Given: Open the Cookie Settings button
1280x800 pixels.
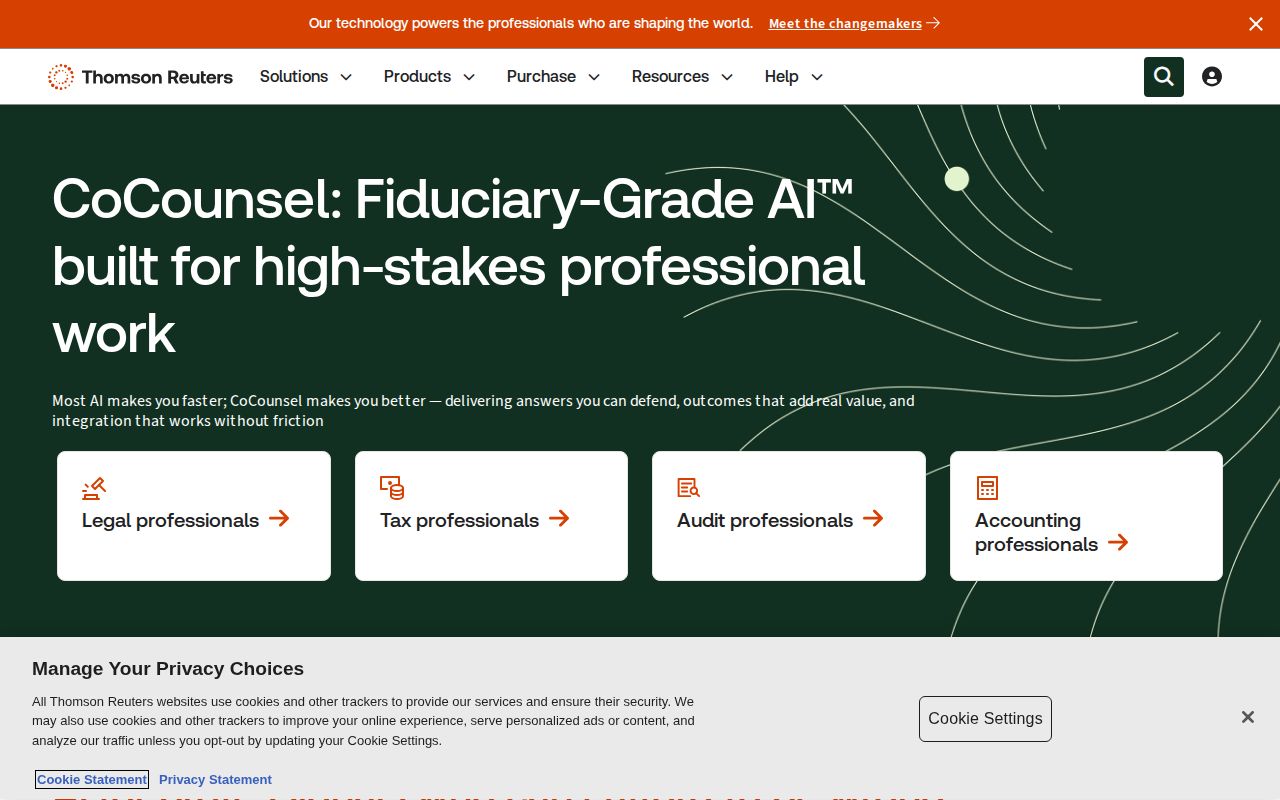Looking at the screenshot, I should point(985,719).
